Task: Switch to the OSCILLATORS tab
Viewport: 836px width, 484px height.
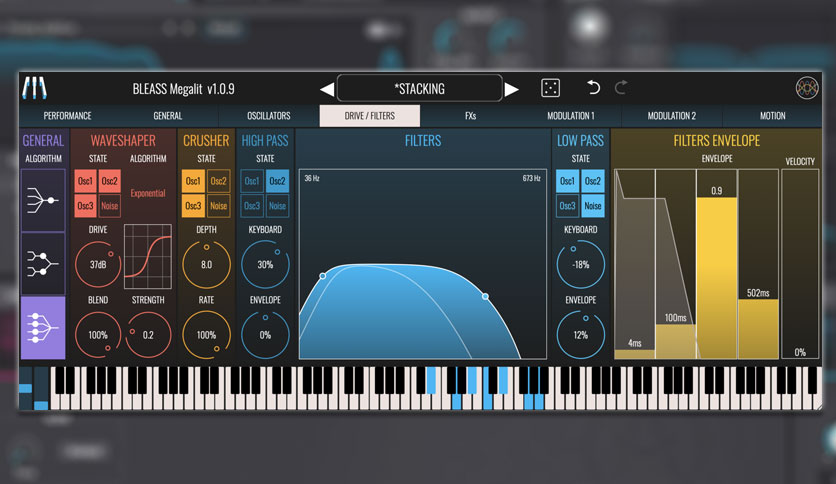Action: pyautogui.click(x=269, y=116)
